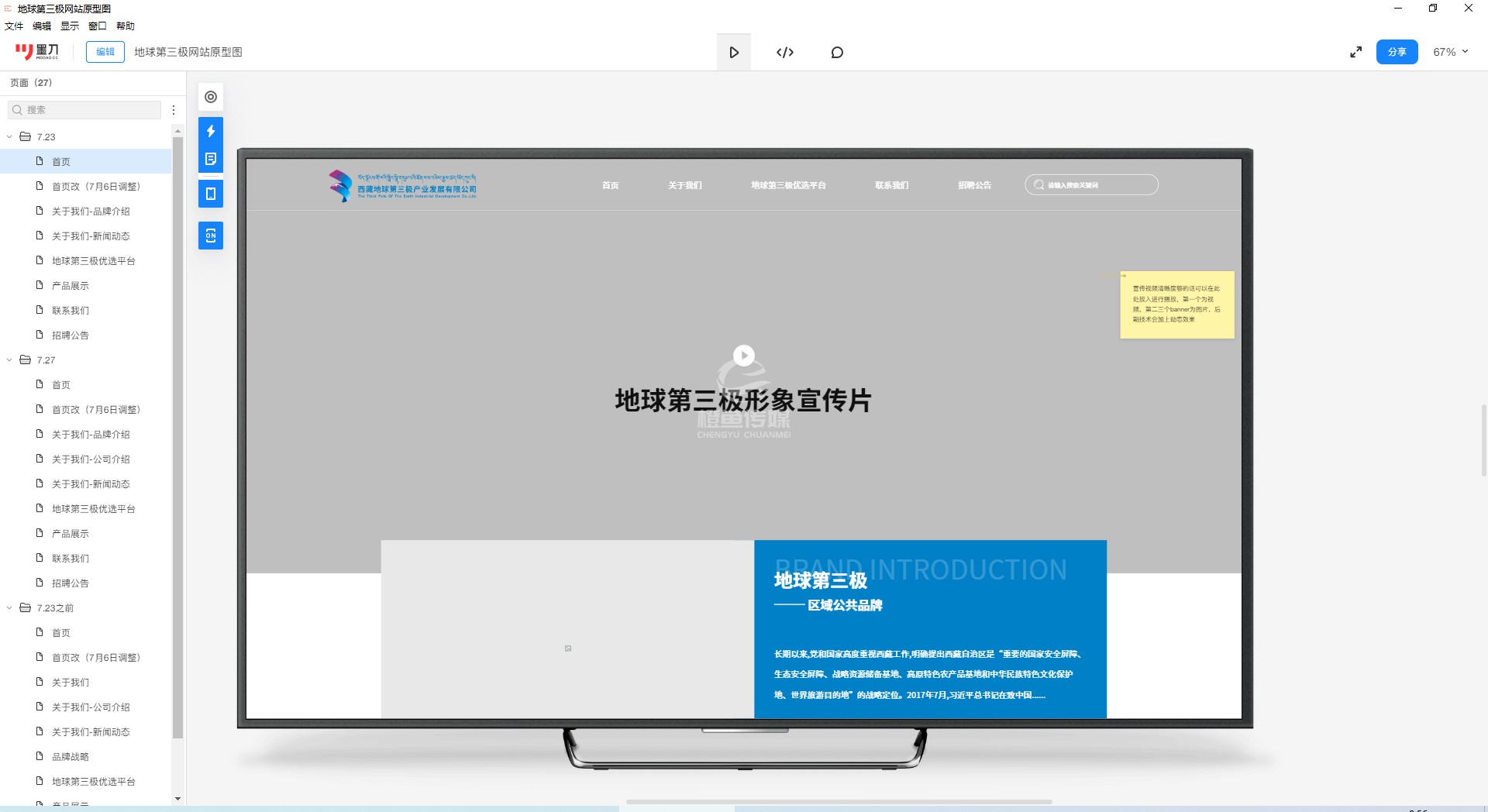Click the device frame icon
1488x812 pixels.
pyautogui.click(x=211, y=194)
